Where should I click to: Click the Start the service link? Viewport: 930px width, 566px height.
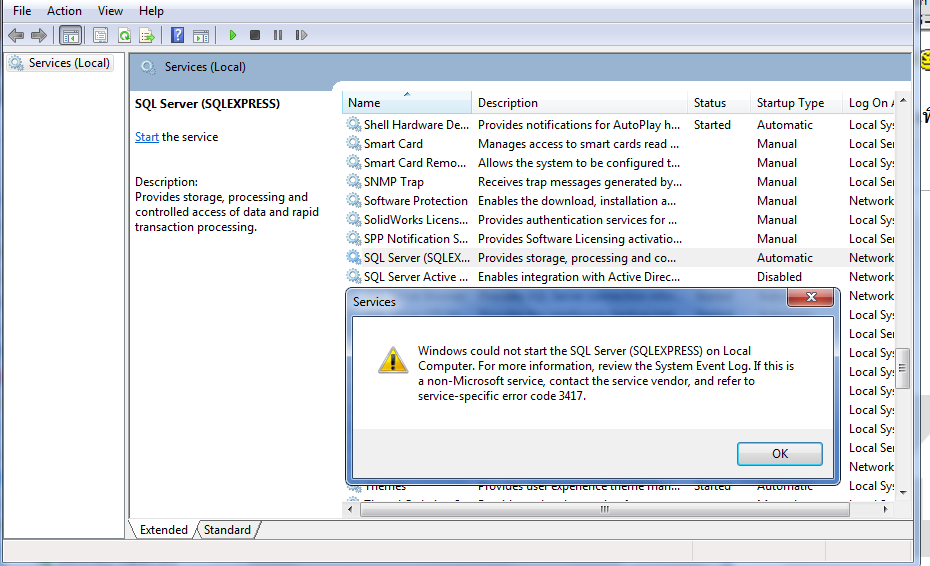[146, 137]
